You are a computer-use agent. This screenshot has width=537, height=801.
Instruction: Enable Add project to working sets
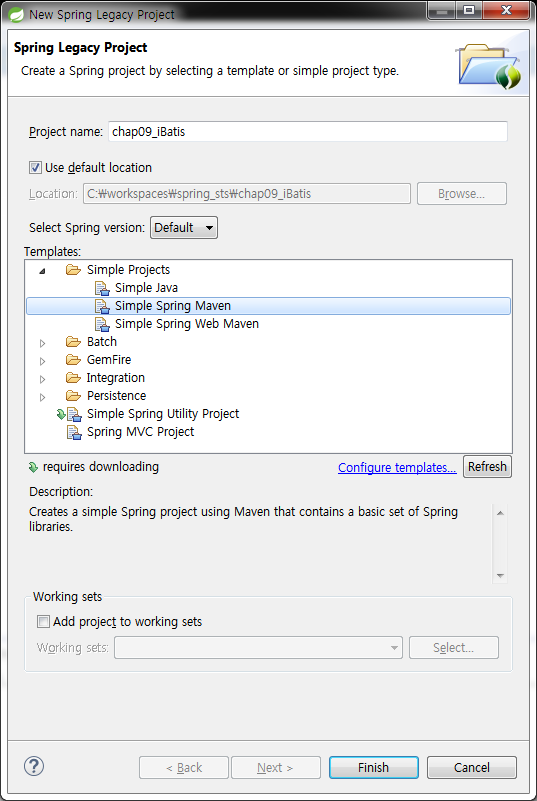point(43,622)
